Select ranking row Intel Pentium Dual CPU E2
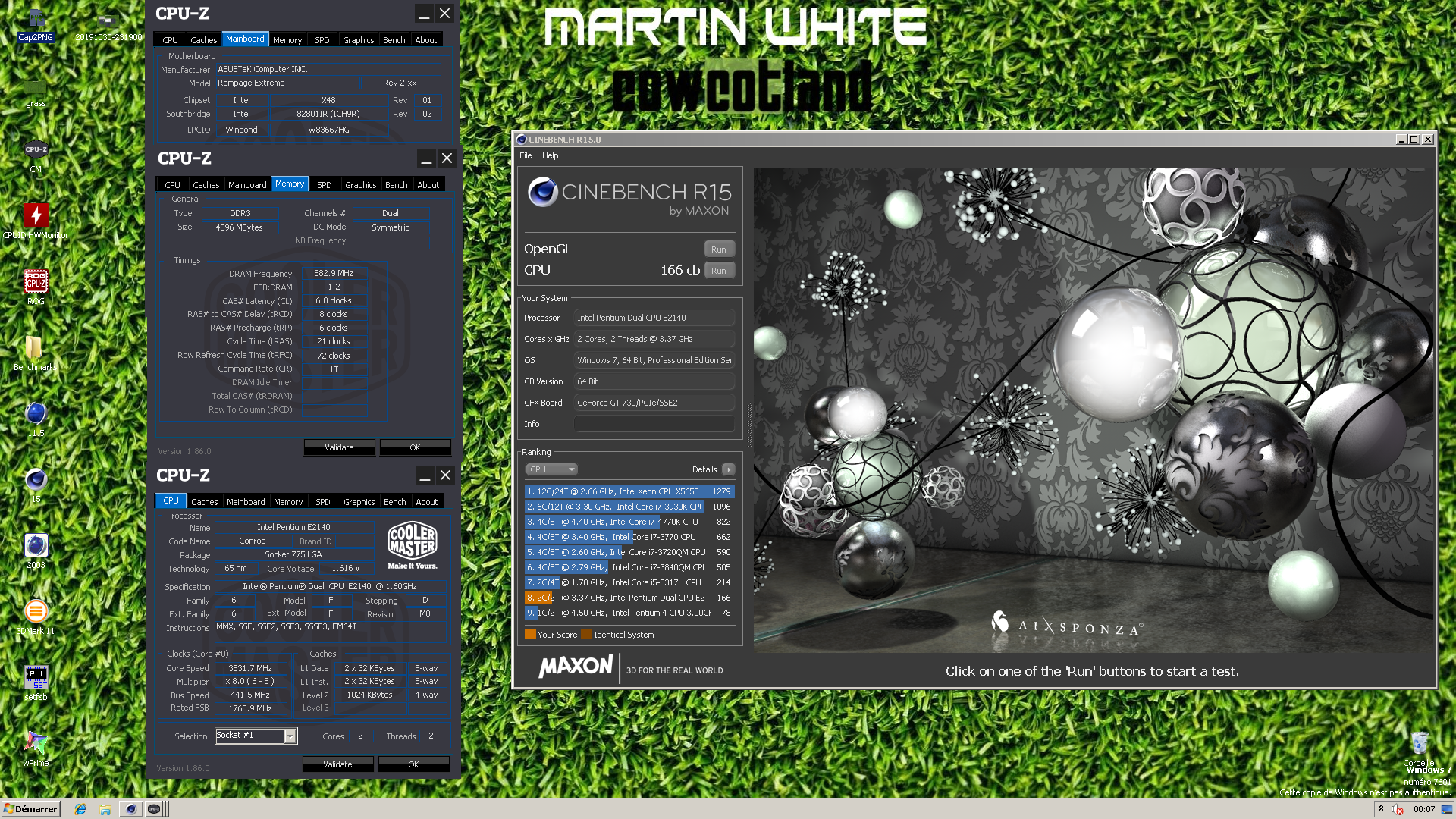The height and width of the screenshot is (819, 1456). [629, 598]
